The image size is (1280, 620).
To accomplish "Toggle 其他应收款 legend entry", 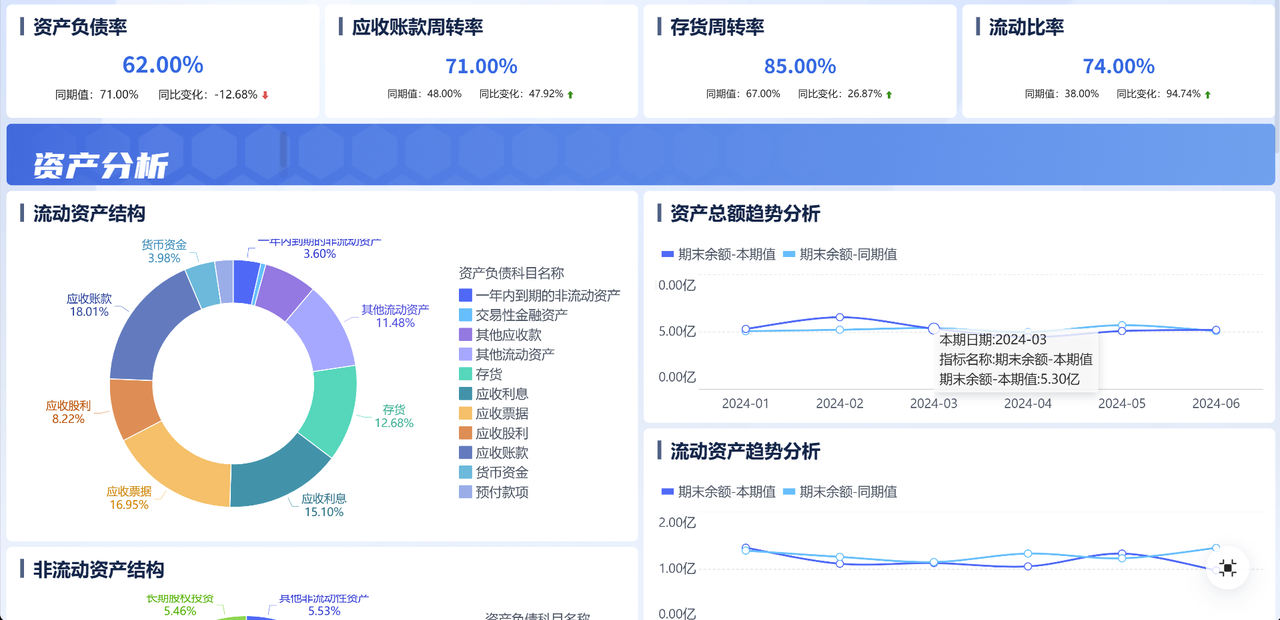I will pos(500,335).
